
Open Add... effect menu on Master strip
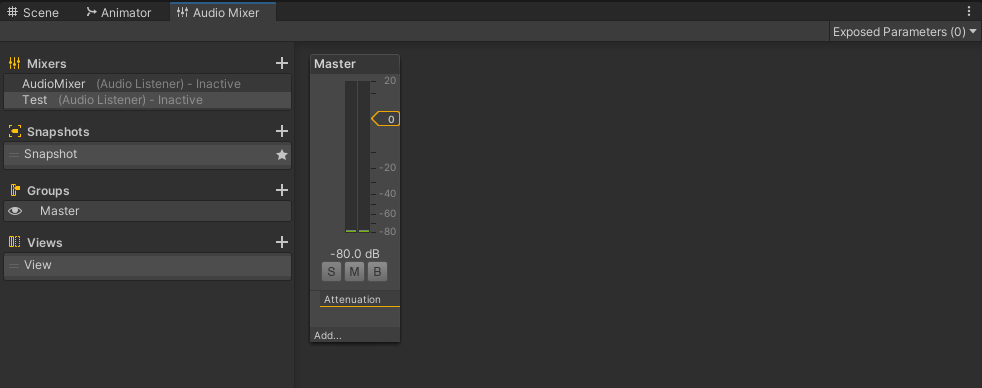(355, 335)
